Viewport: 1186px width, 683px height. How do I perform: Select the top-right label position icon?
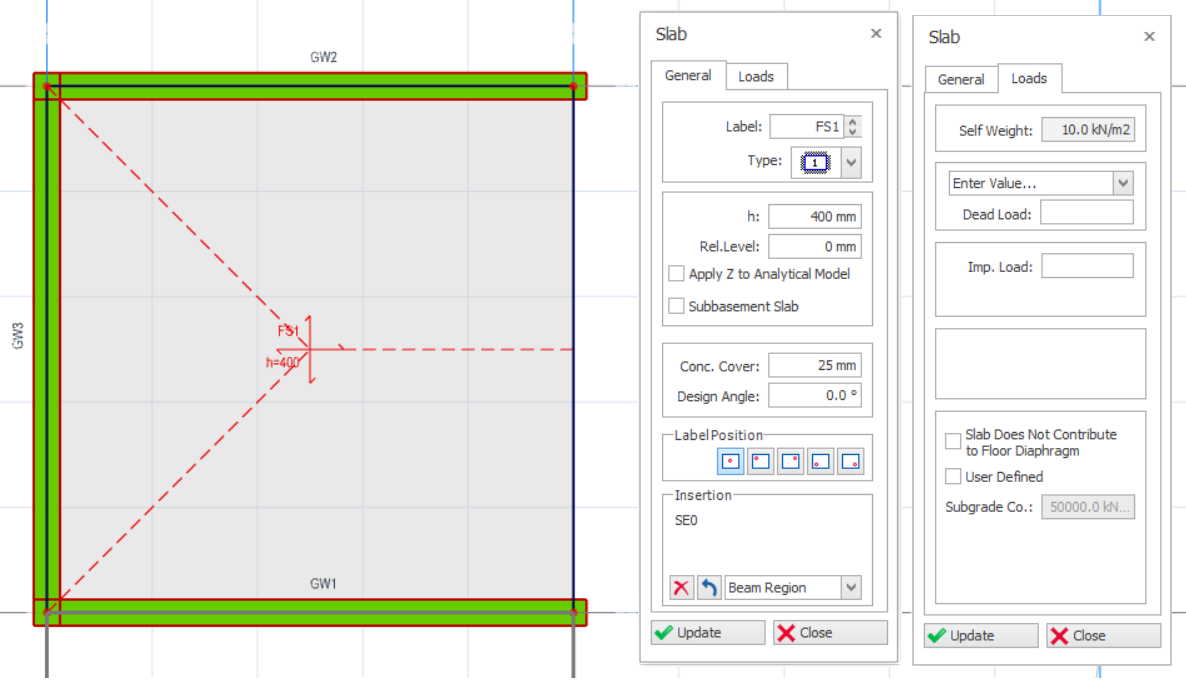coord(790,462)
